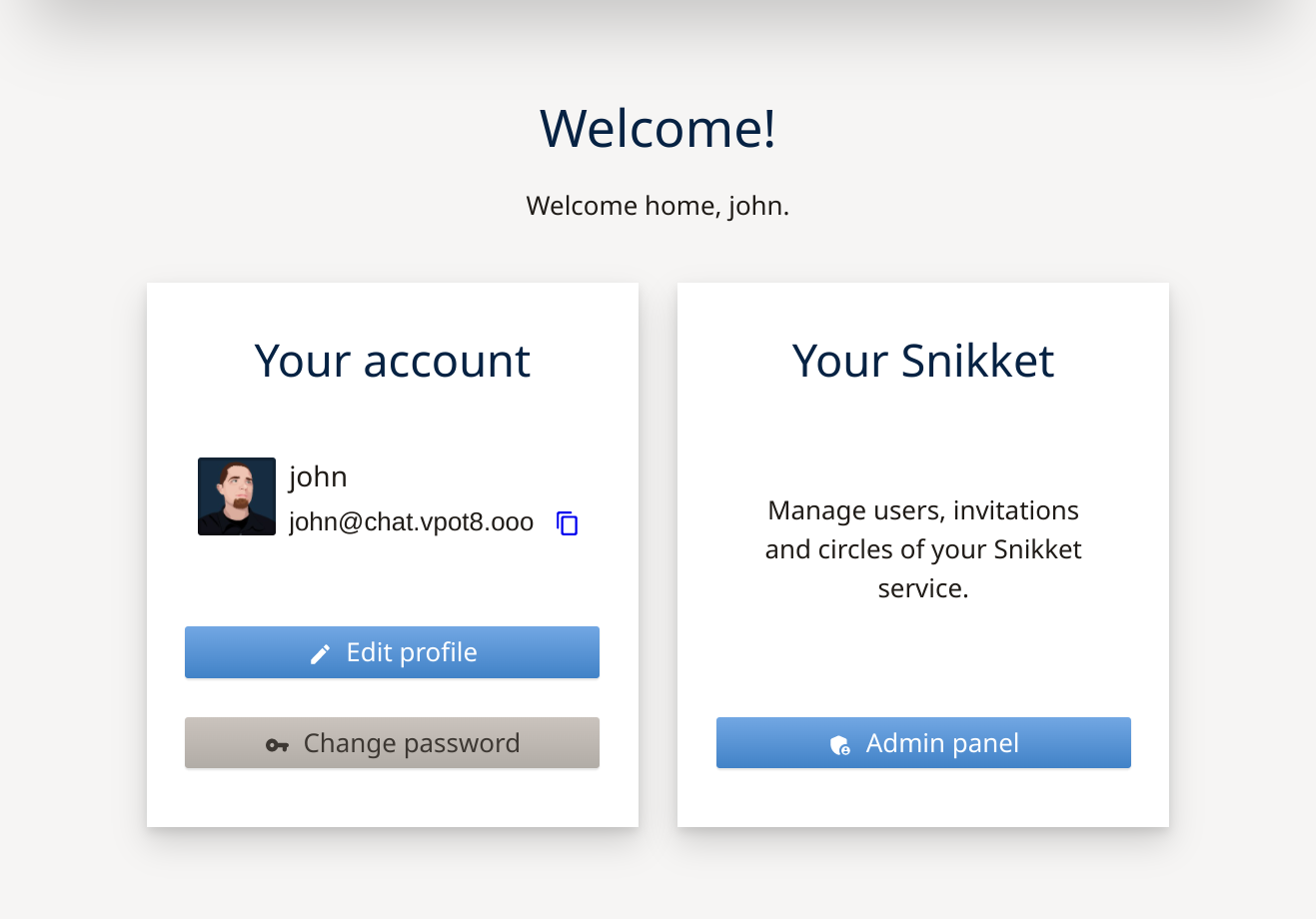The width and height of the screenshot is (1316, 919).
Task: Open the Edit profile page
Action: (x=392, y=652)
